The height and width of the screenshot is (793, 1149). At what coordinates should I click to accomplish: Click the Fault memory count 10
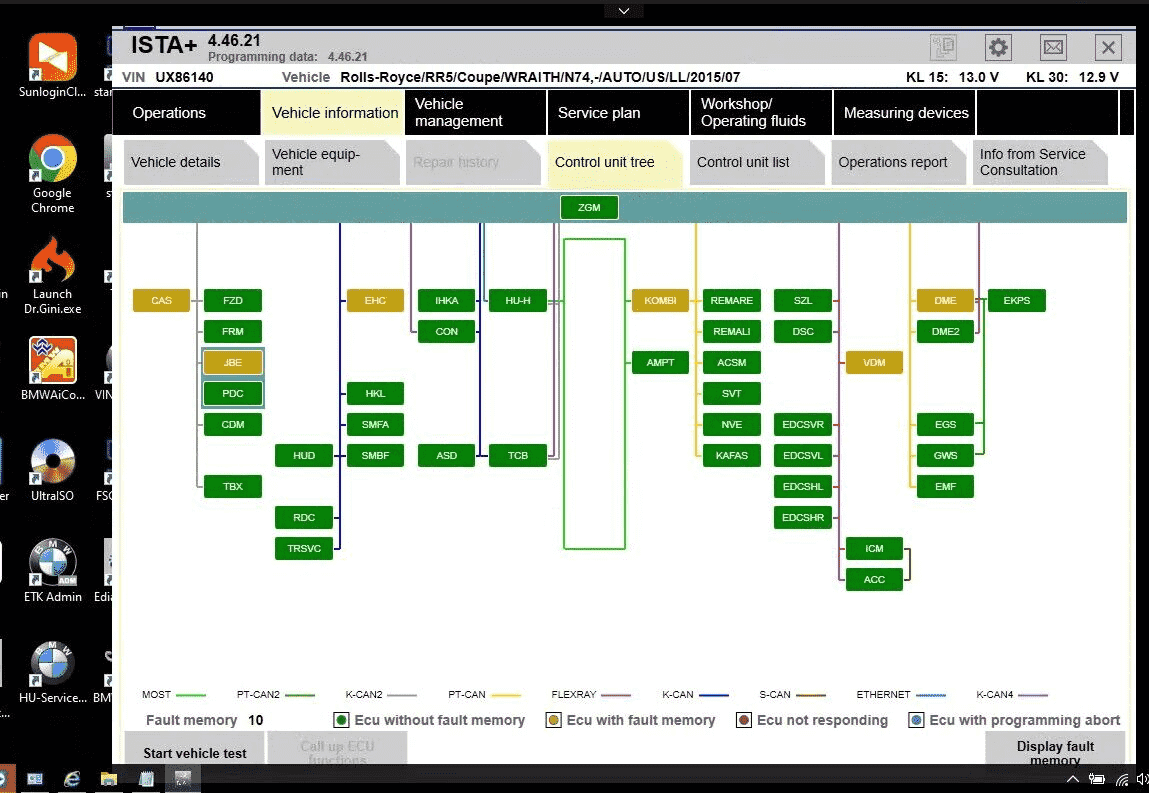pos(256,720)
